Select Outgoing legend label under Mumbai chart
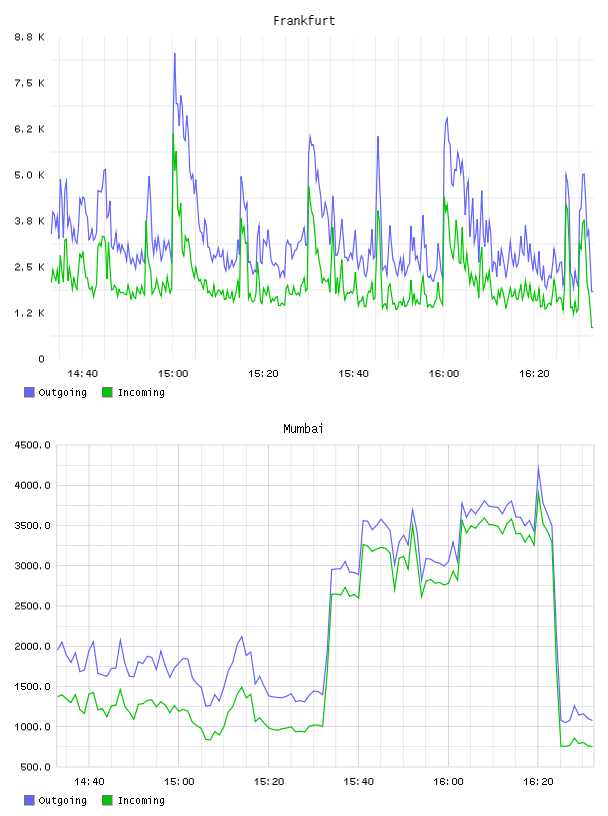608x816 pixels. 62,801
